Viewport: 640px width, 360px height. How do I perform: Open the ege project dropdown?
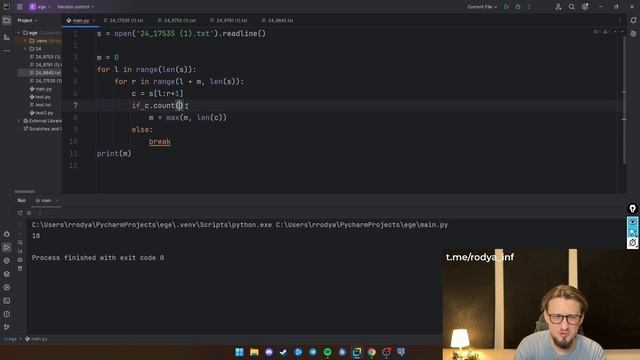coord(40,7)
